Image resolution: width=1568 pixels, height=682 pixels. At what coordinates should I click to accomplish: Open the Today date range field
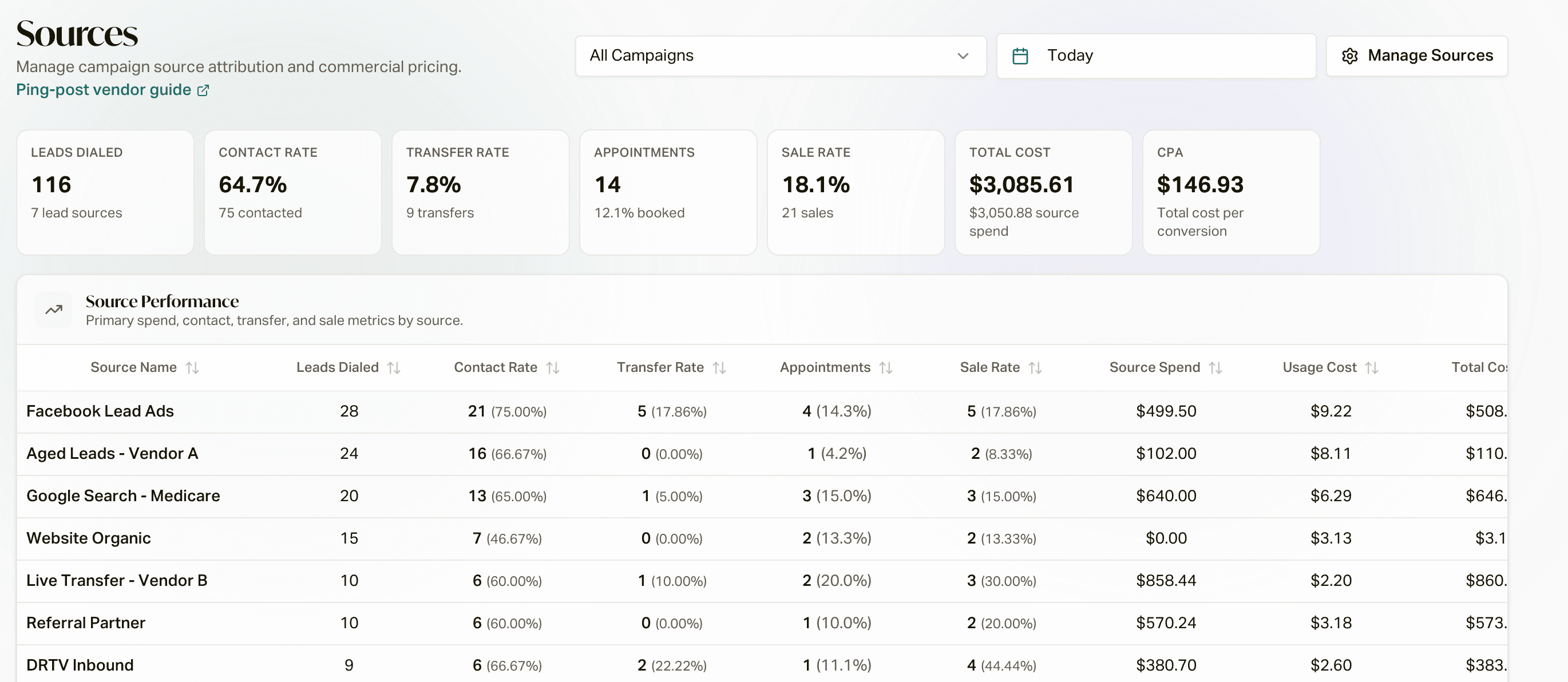tap(1156, 56)
